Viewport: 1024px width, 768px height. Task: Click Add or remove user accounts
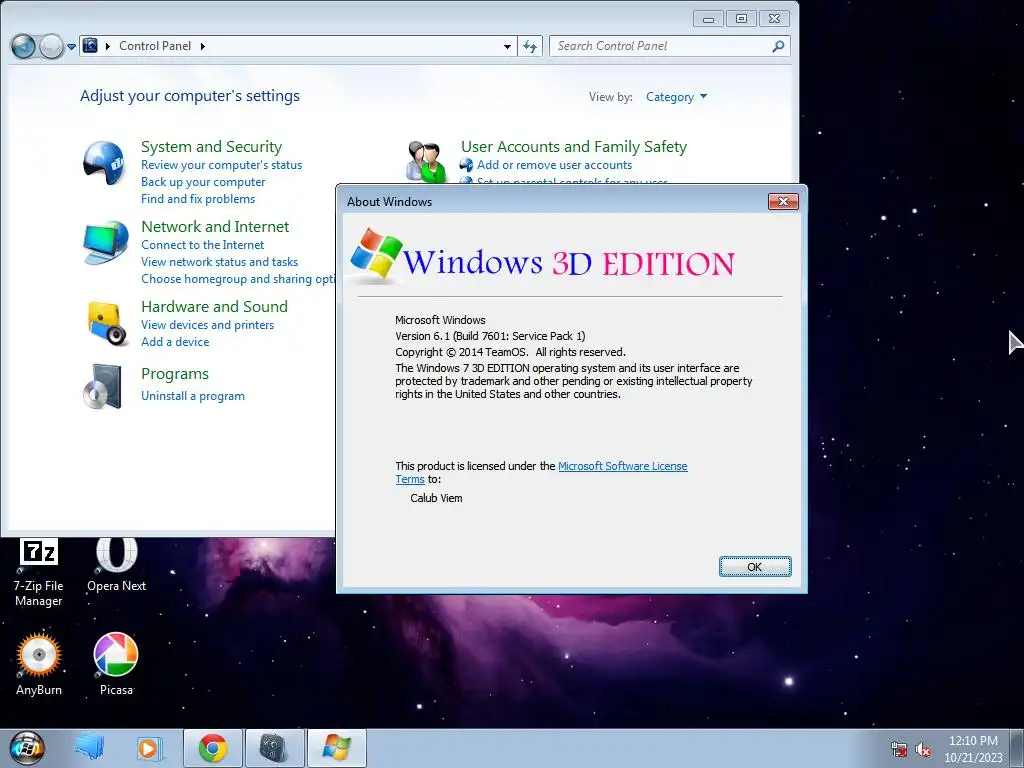tap(554, 165)
